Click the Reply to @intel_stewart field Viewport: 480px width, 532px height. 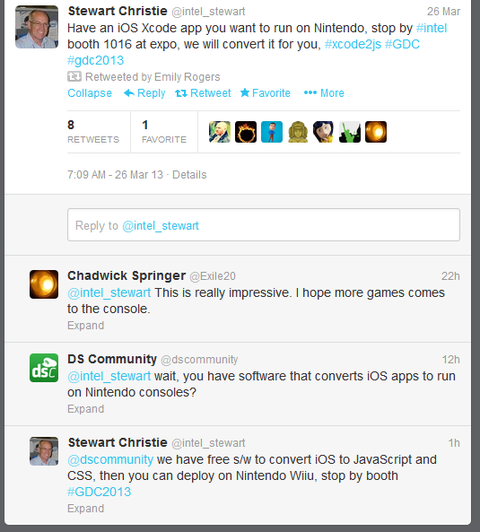click(264, 225)
